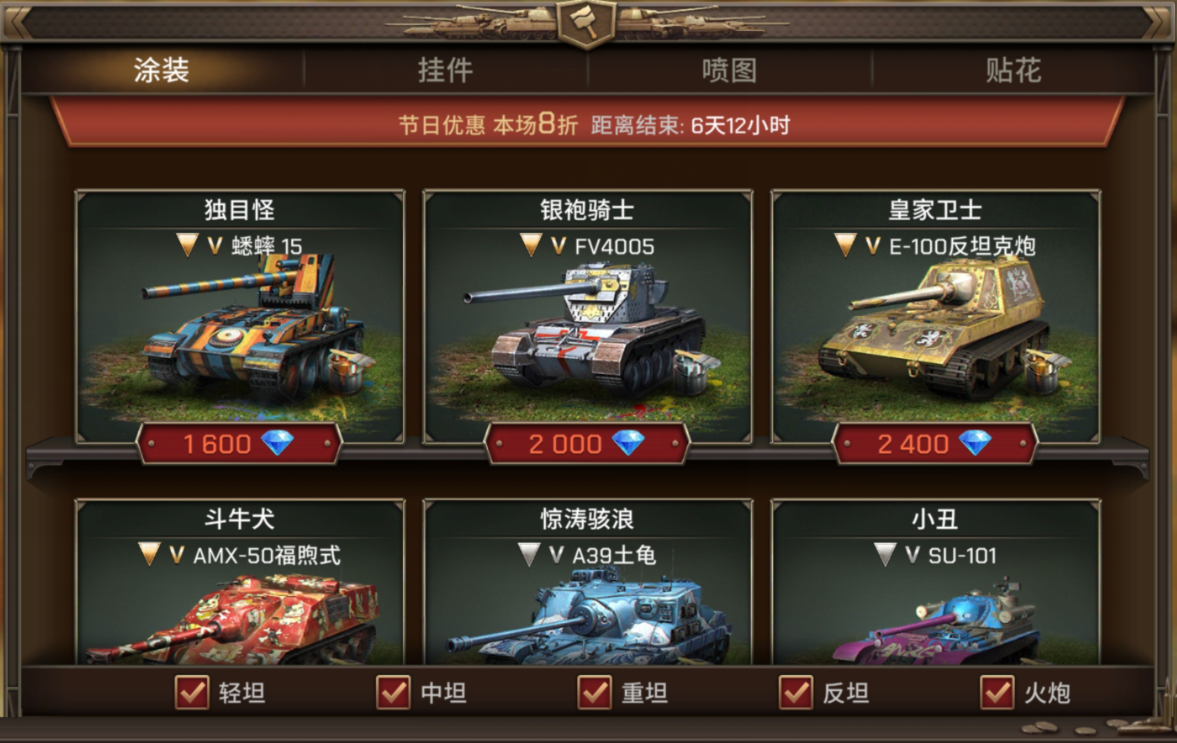This screenshot has height=743, width=1177.
Task: Toggle the 中坦 filter checkbox
Action: (x=393, y=692)
